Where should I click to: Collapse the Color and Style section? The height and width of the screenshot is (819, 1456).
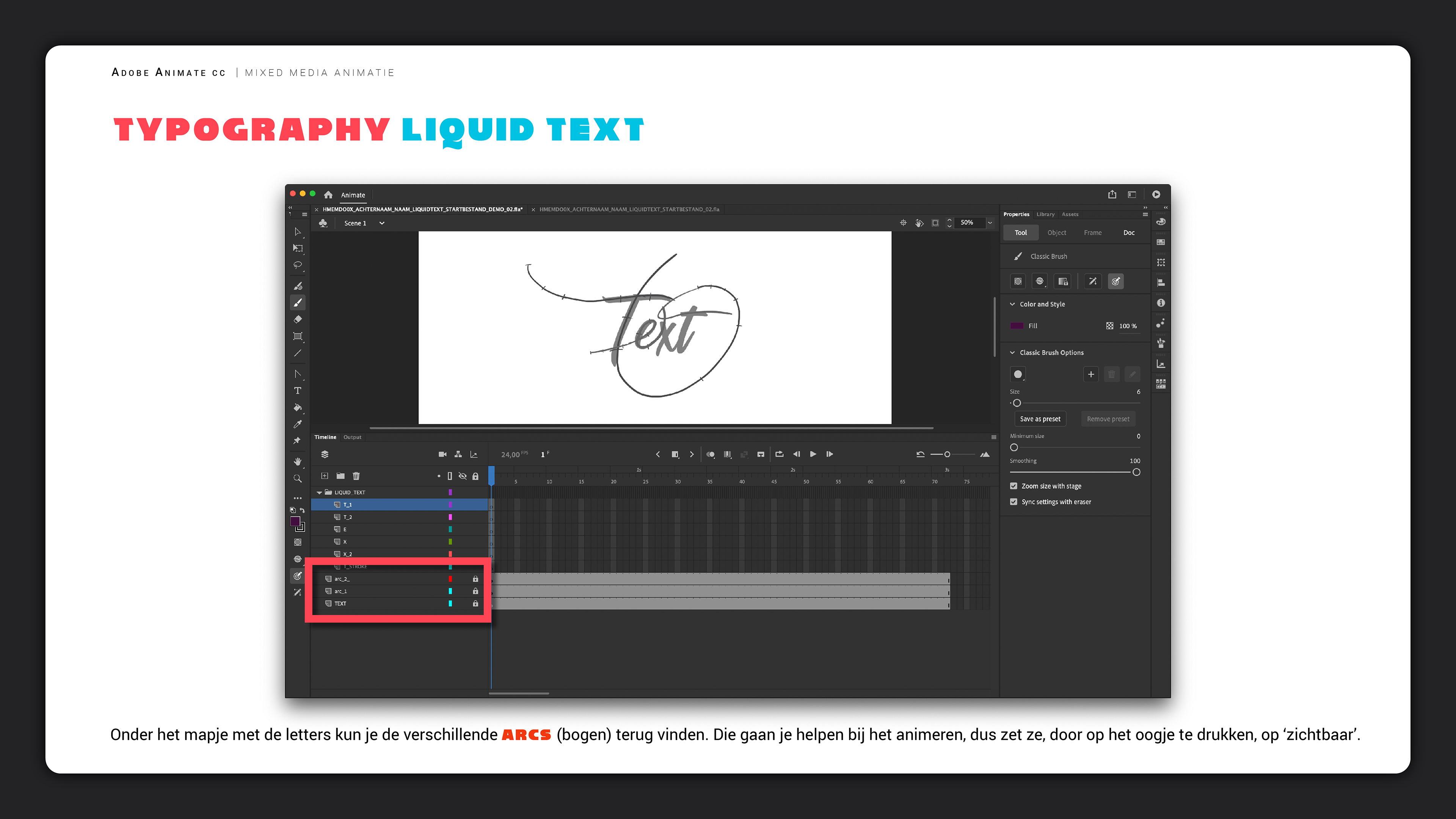[x=1012, y=304]
